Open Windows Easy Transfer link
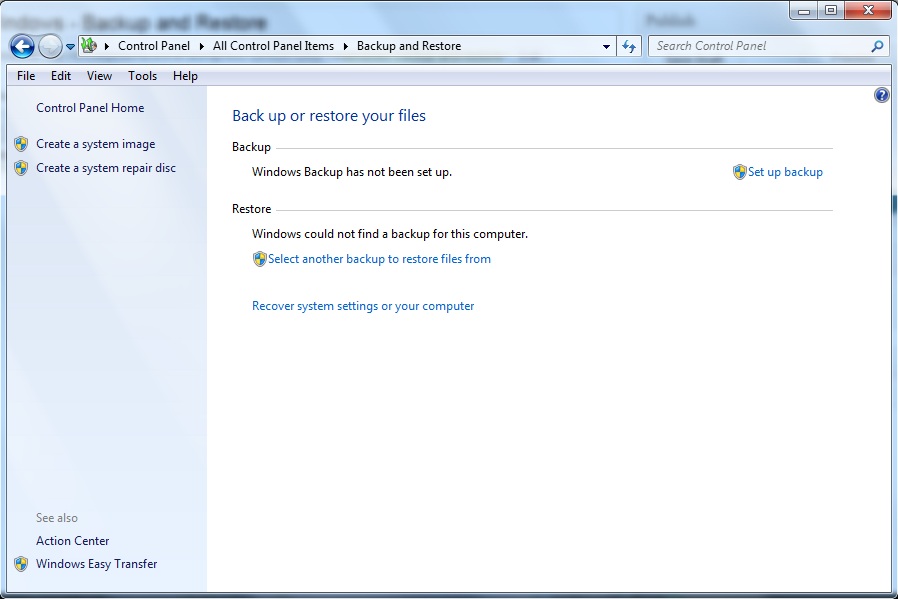Viewport: 898px width, 599px height. coord(96,563)
